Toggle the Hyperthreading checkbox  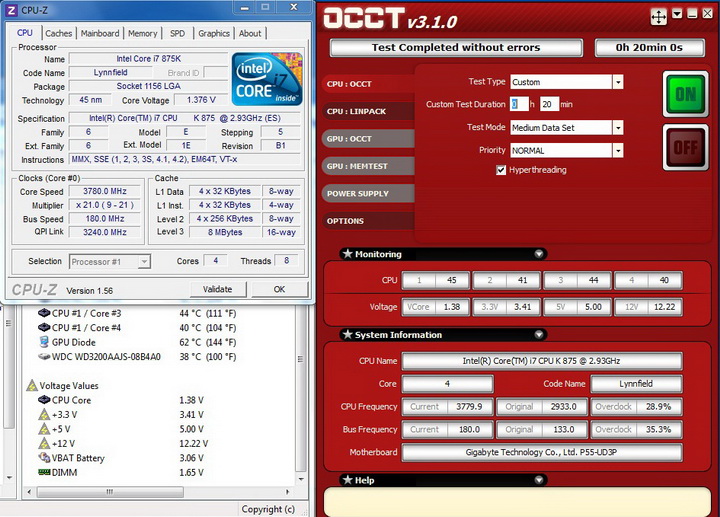point(501,170)
